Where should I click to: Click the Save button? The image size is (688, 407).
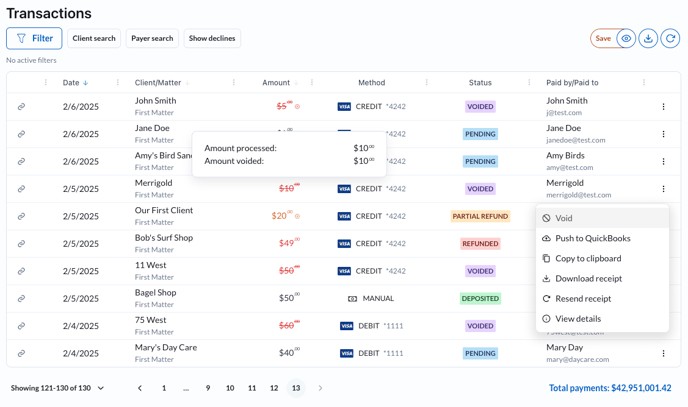pyautogui.click(x=603, y=39)
